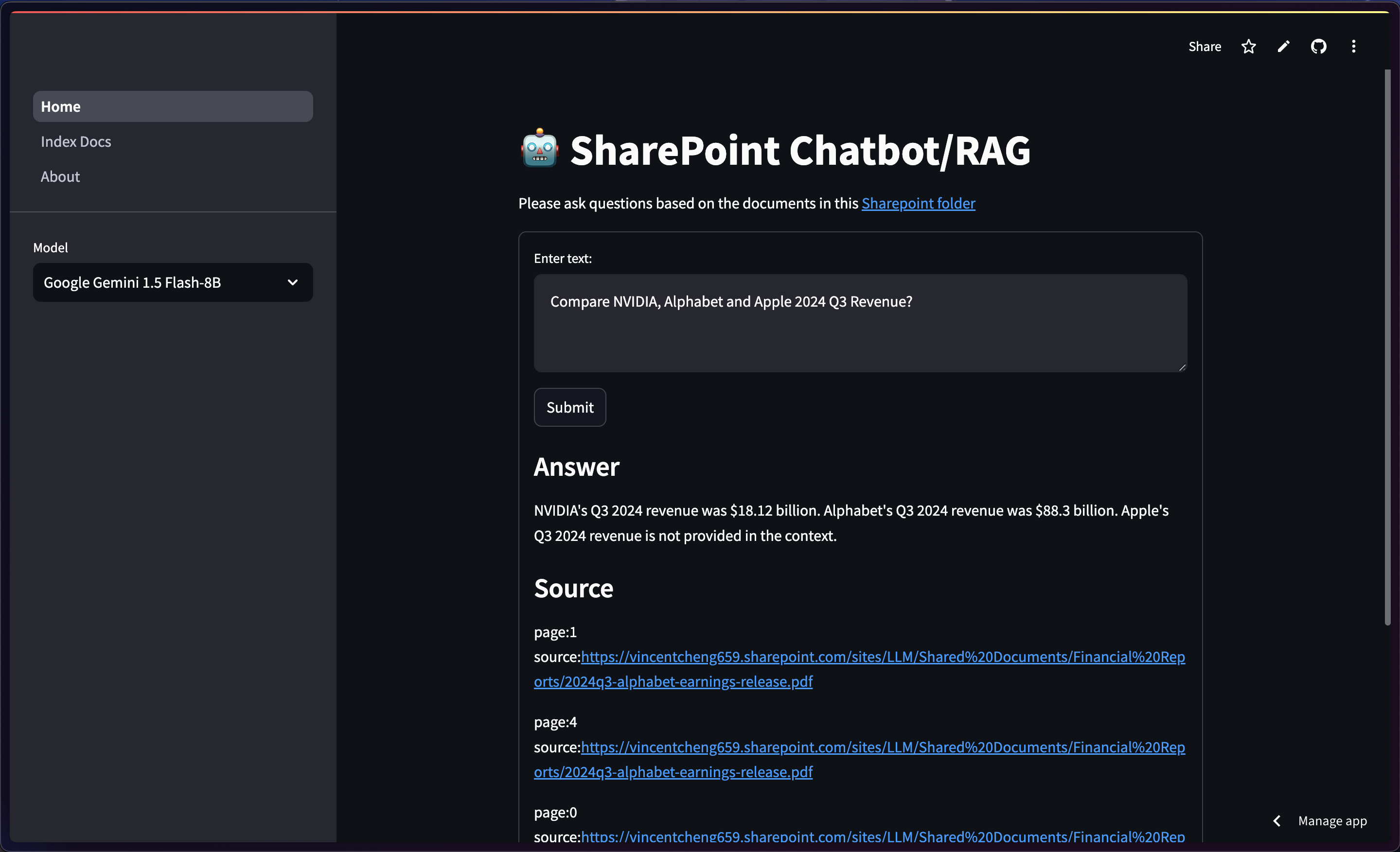Click the Model label
Image resolution: width=1400 pixels, height=852 pixels.
(51, 248)
